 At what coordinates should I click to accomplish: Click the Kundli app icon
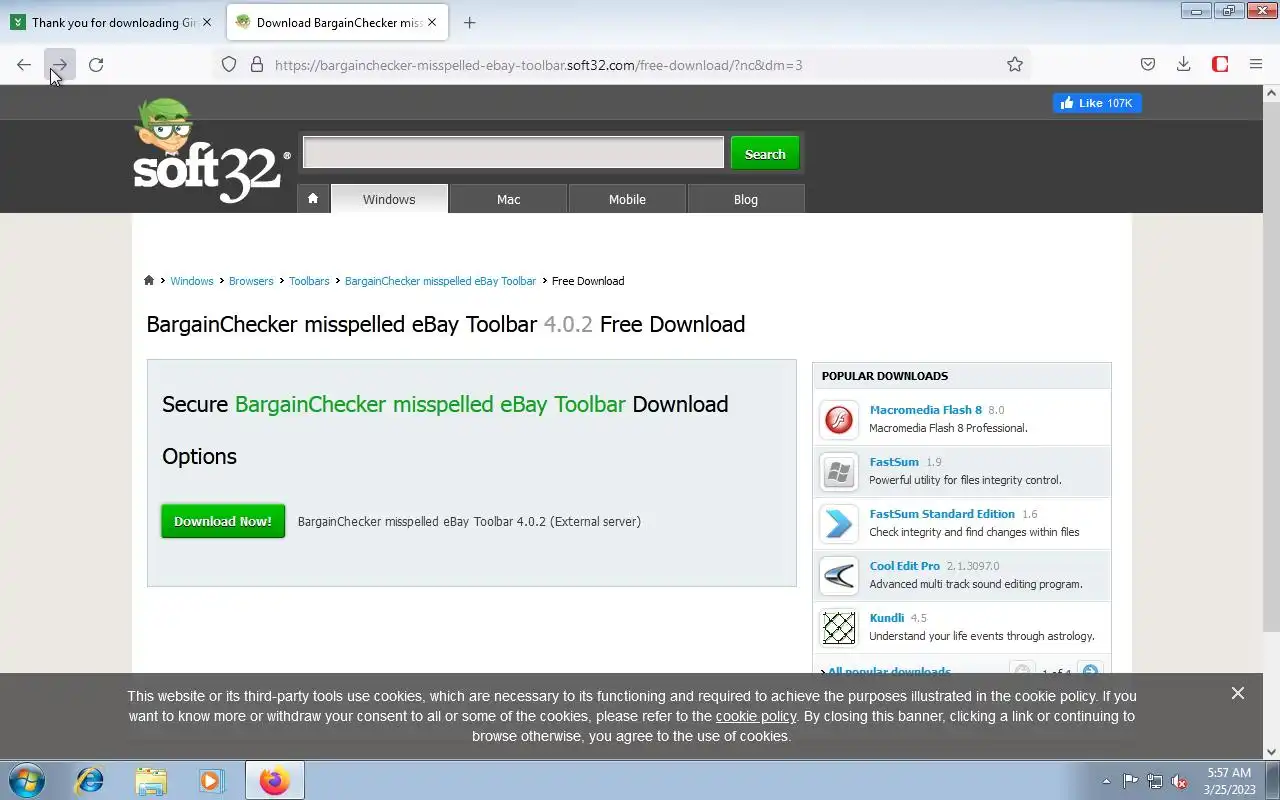pos(839,628)
